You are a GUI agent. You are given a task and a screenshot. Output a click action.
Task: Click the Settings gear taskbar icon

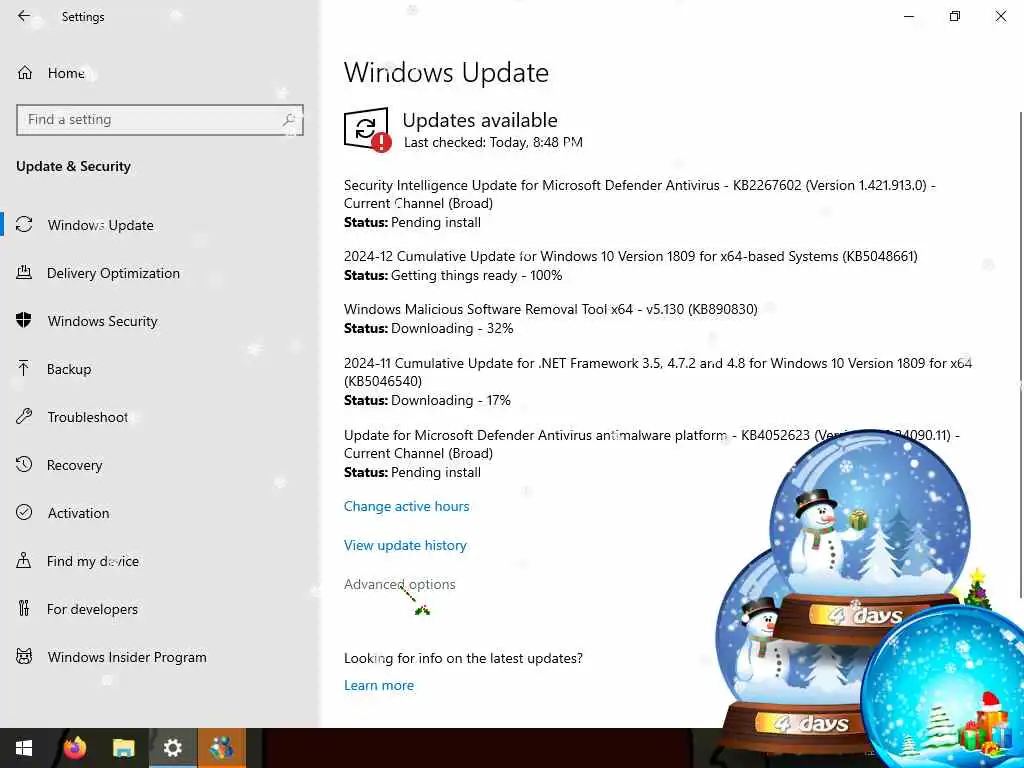[x=172, y=748]
